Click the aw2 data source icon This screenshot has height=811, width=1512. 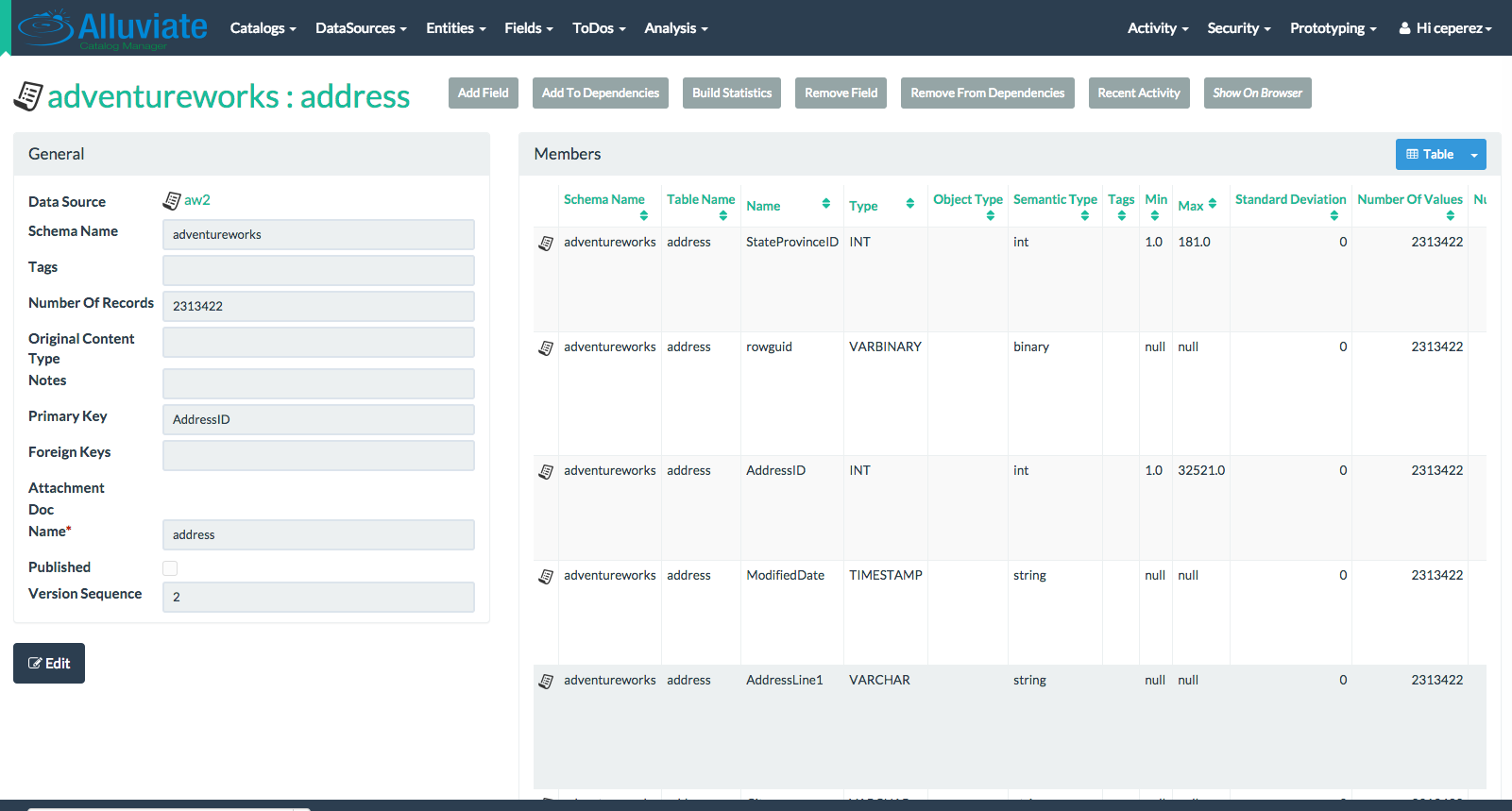(172, 200)
